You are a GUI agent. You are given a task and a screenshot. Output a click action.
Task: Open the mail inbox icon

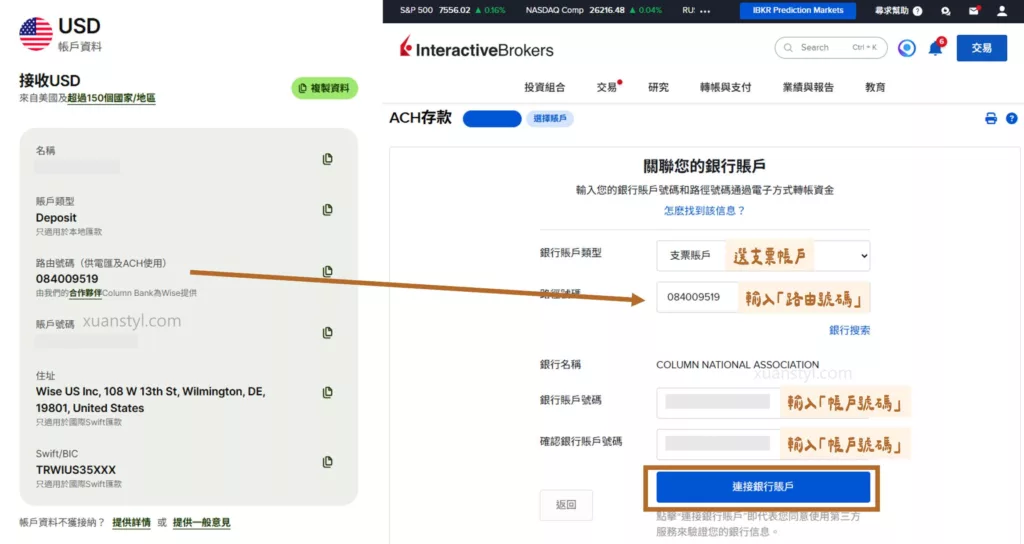(x=974, y=10)
